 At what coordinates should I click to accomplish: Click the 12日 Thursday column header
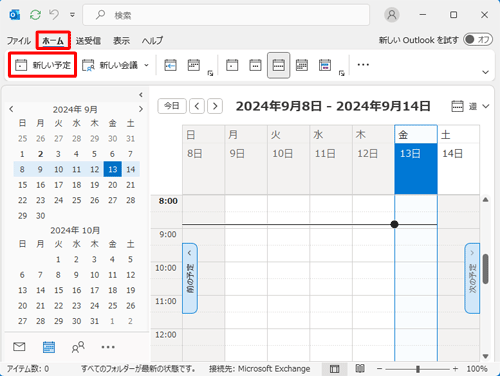tap(373, 160)
